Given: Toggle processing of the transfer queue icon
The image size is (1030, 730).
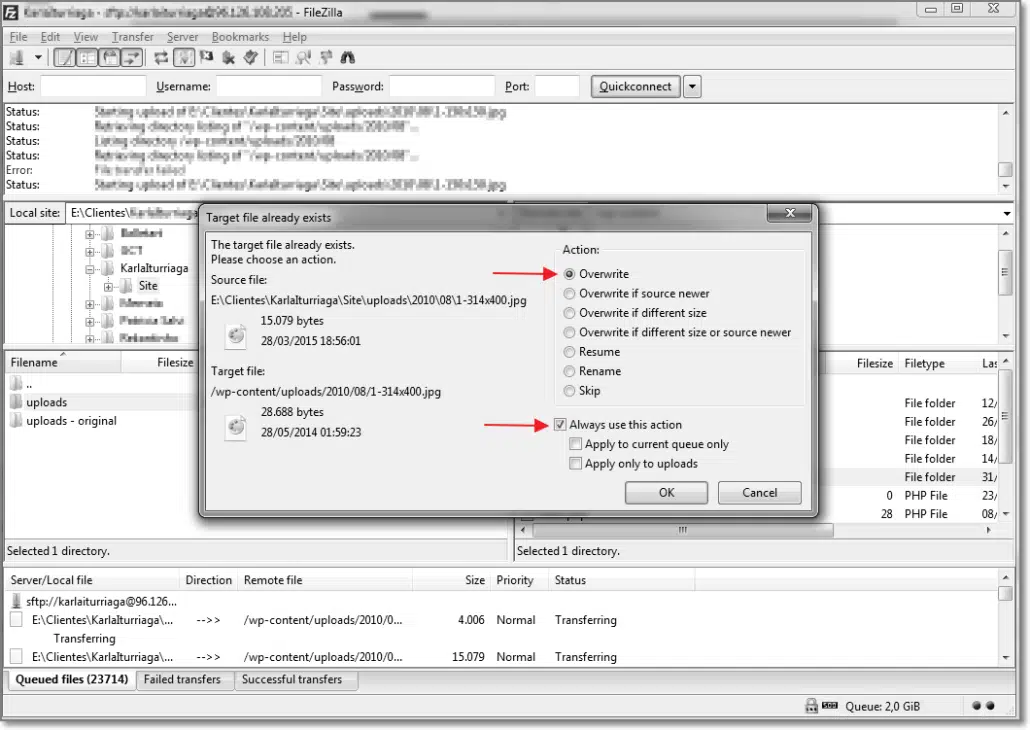Looking at the screenshot, I should [184, 58].
